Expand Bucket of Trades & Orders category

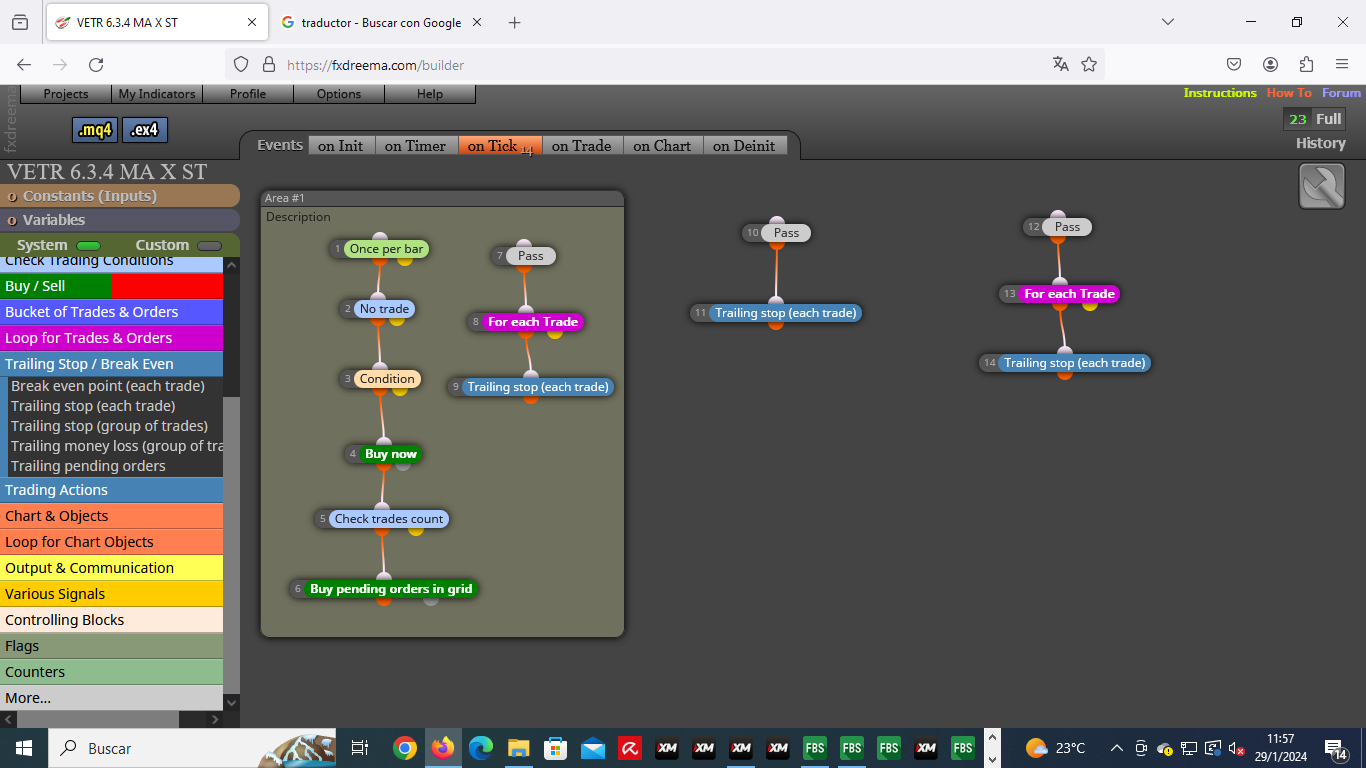point(111,312)
